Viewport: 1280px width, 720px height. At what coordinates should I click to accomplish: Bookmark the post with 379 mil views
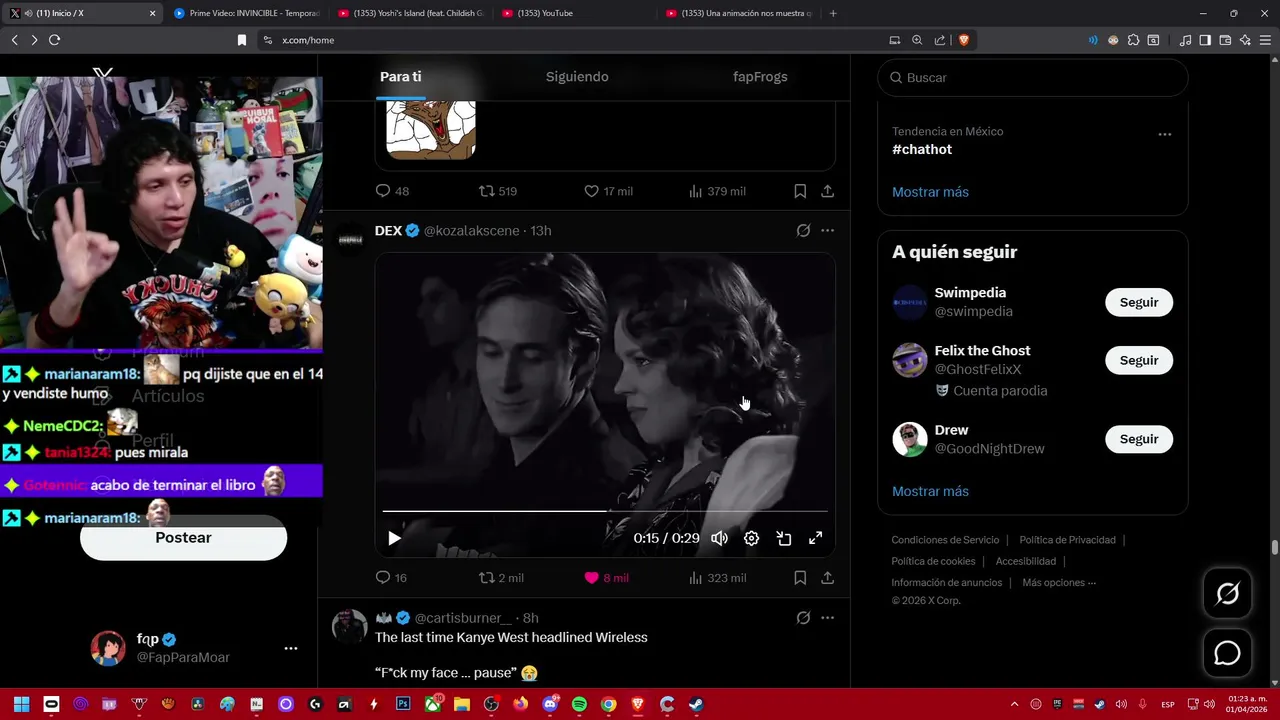800,191
